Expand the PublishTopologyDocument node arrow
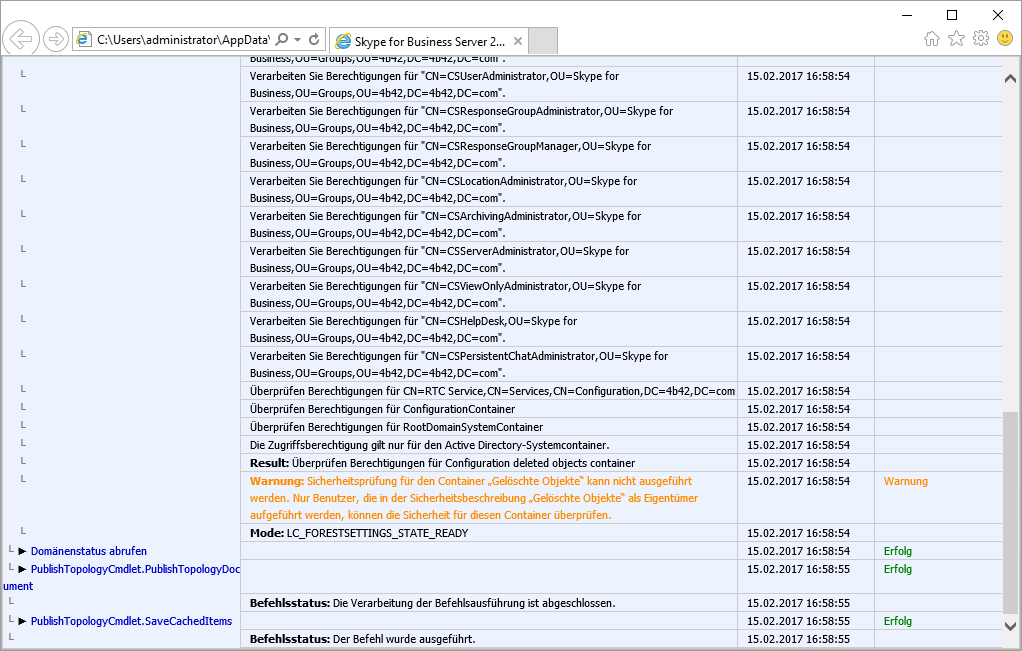This screenshot has width=1022, height=651. click(x=23, y=570)
